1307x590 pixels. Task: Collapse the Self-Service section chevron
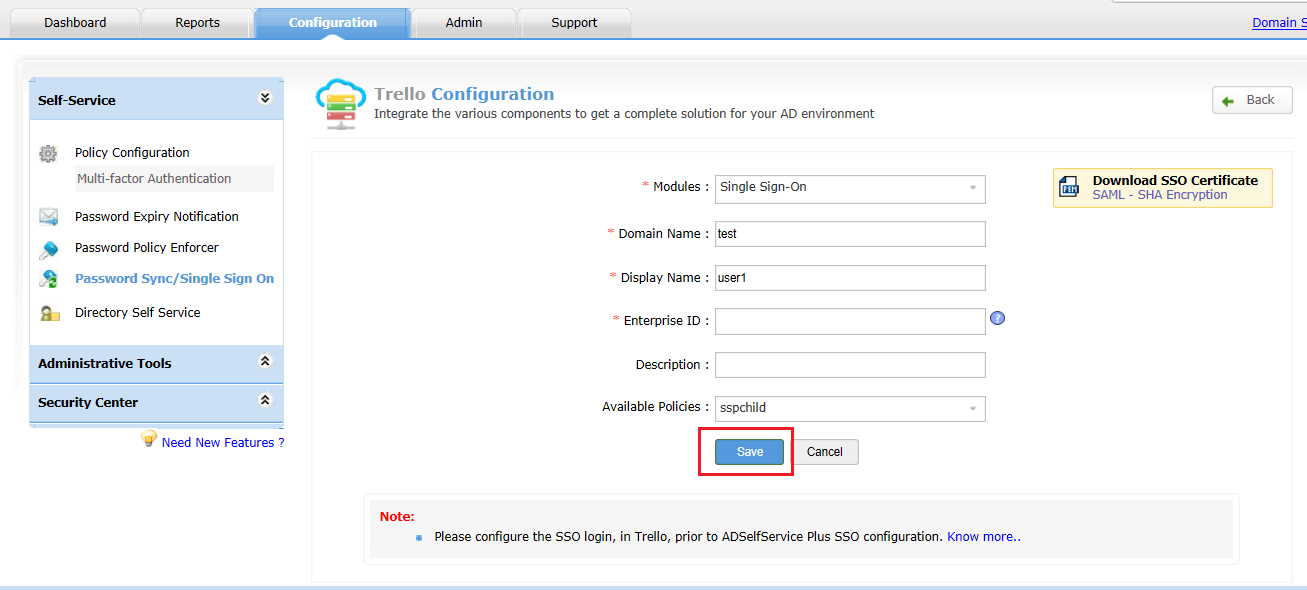265,98
